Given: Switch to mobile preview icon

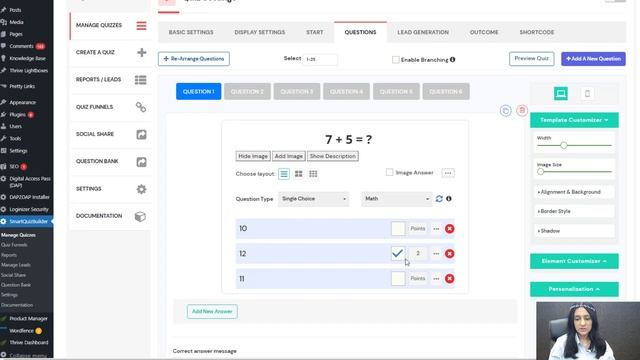Looking at the screenshot, I should [587, 93].
